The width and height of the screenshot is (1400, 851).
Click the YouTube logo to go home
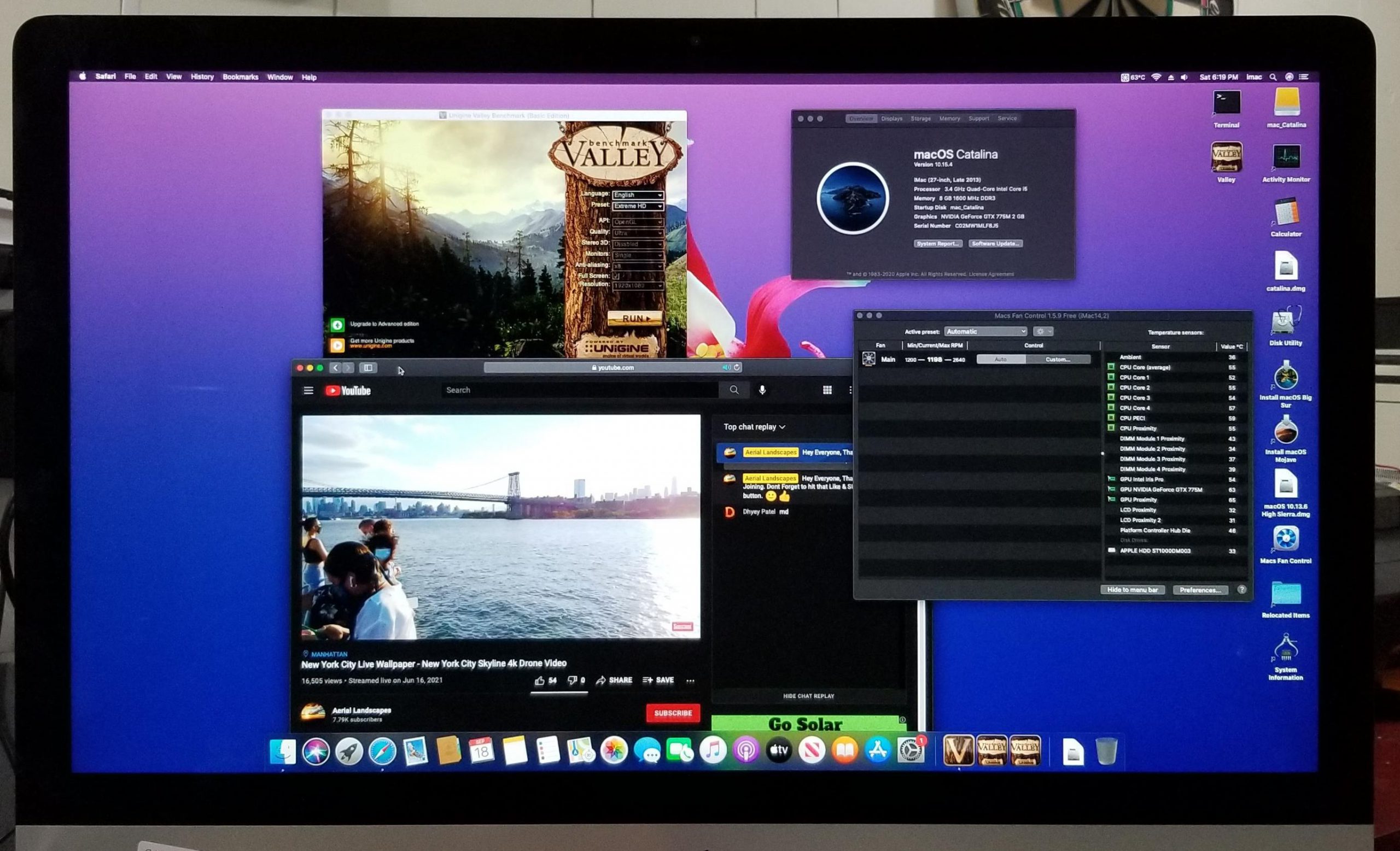348,391
